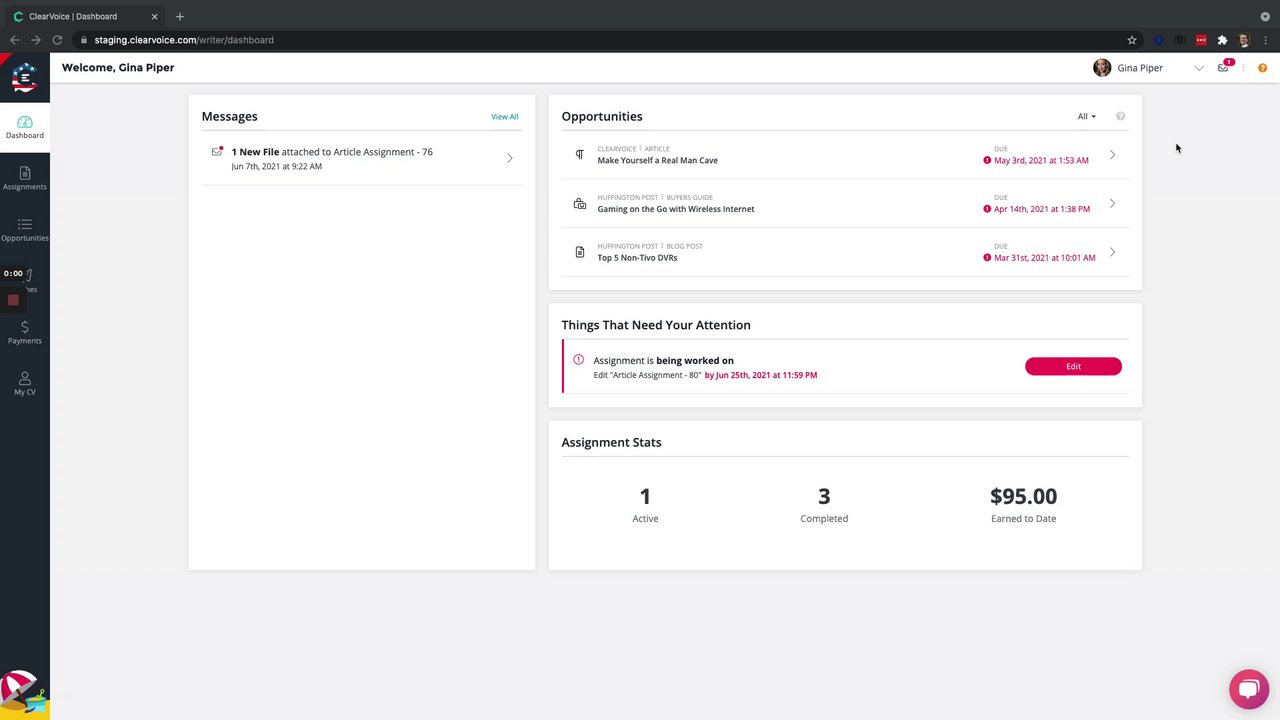Click the ClearVoice logo in the sidebar
Screen dimensions: 1280x720
[25, 77]
